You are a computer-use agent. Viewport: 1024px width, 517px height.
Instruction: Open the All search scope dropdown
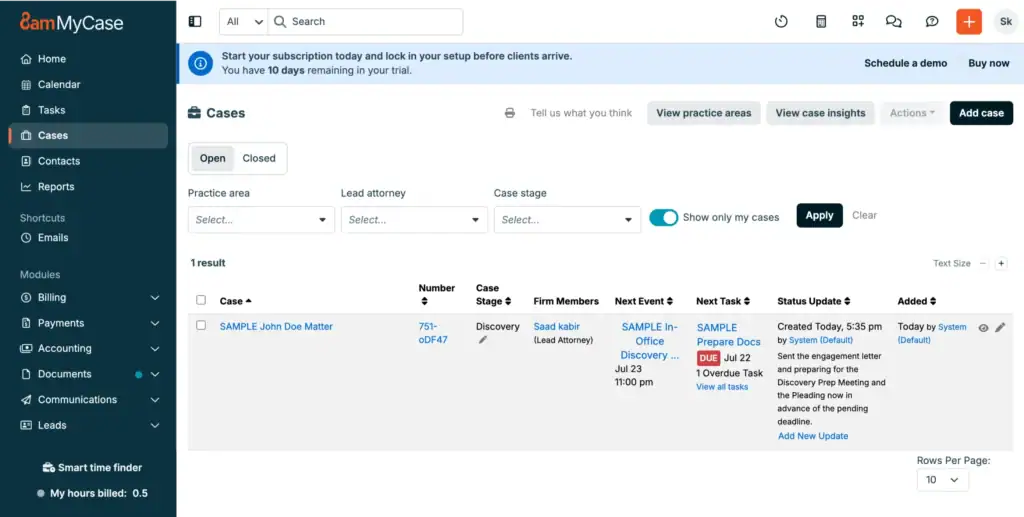click(x=244, y=22)
